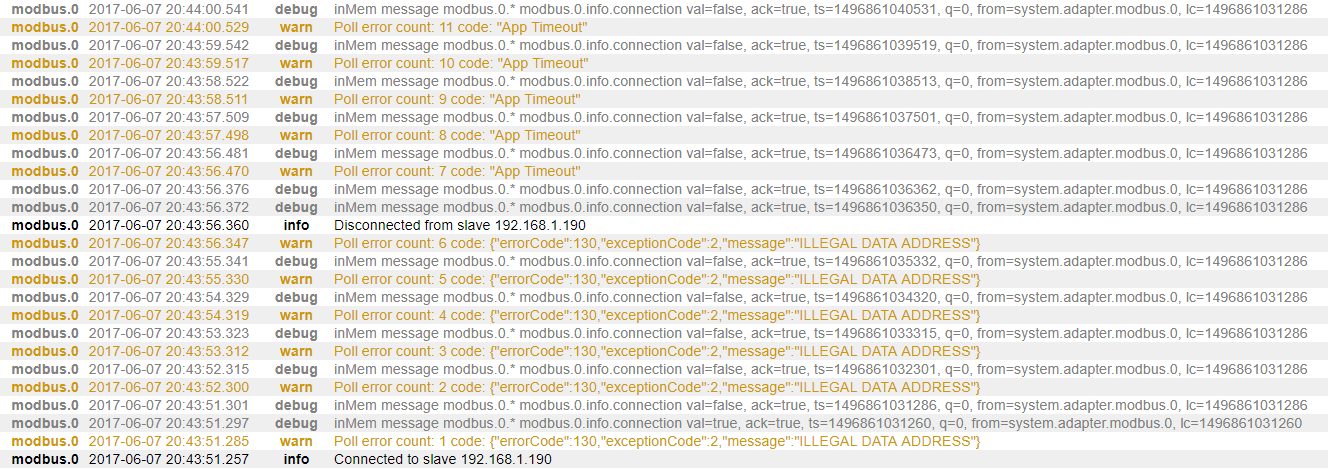Click bold modbus.0 in the 20:43:51.257 row

[45, 459]
